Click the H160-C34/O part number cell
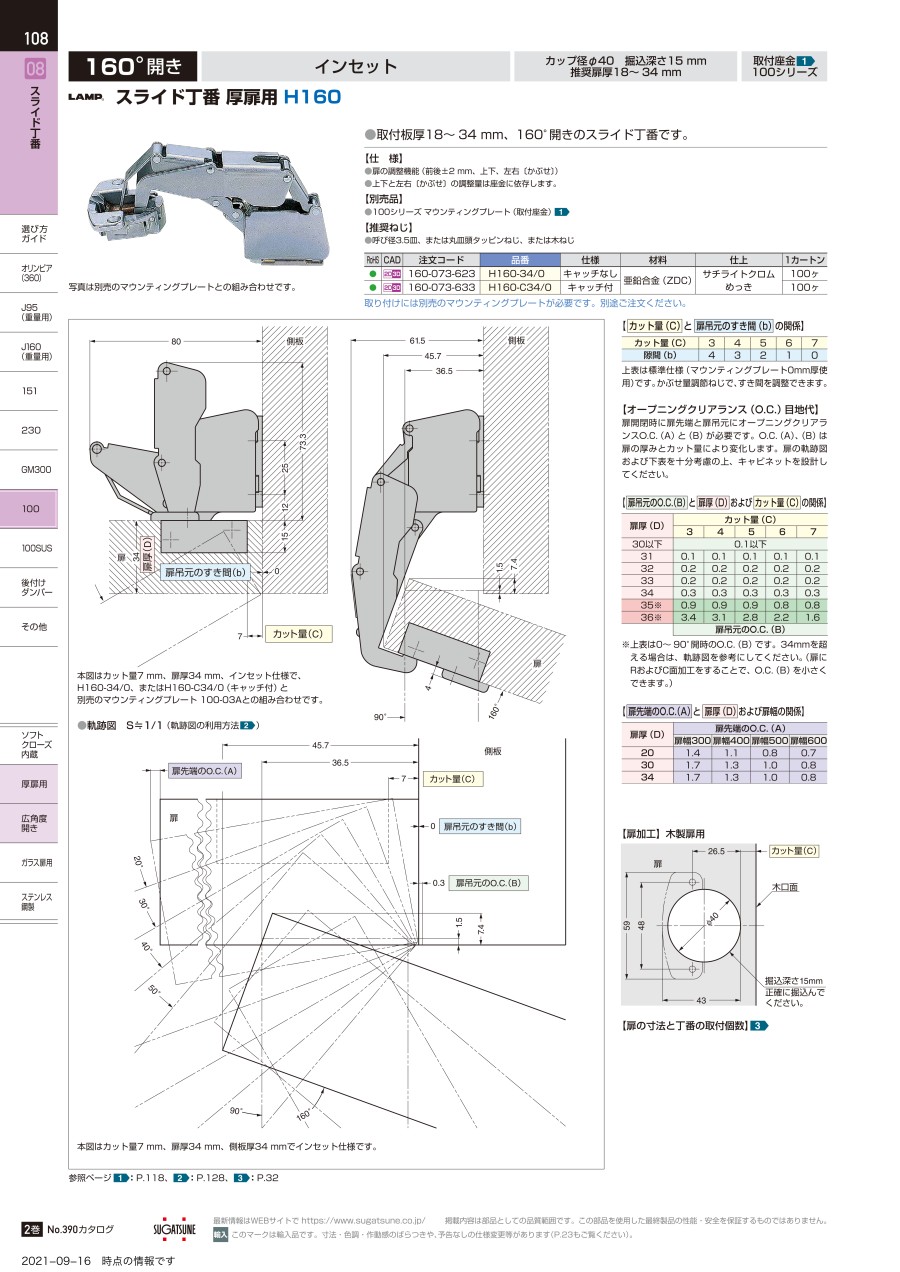The width and height of the screenshot is (900, 1272). 515,287
